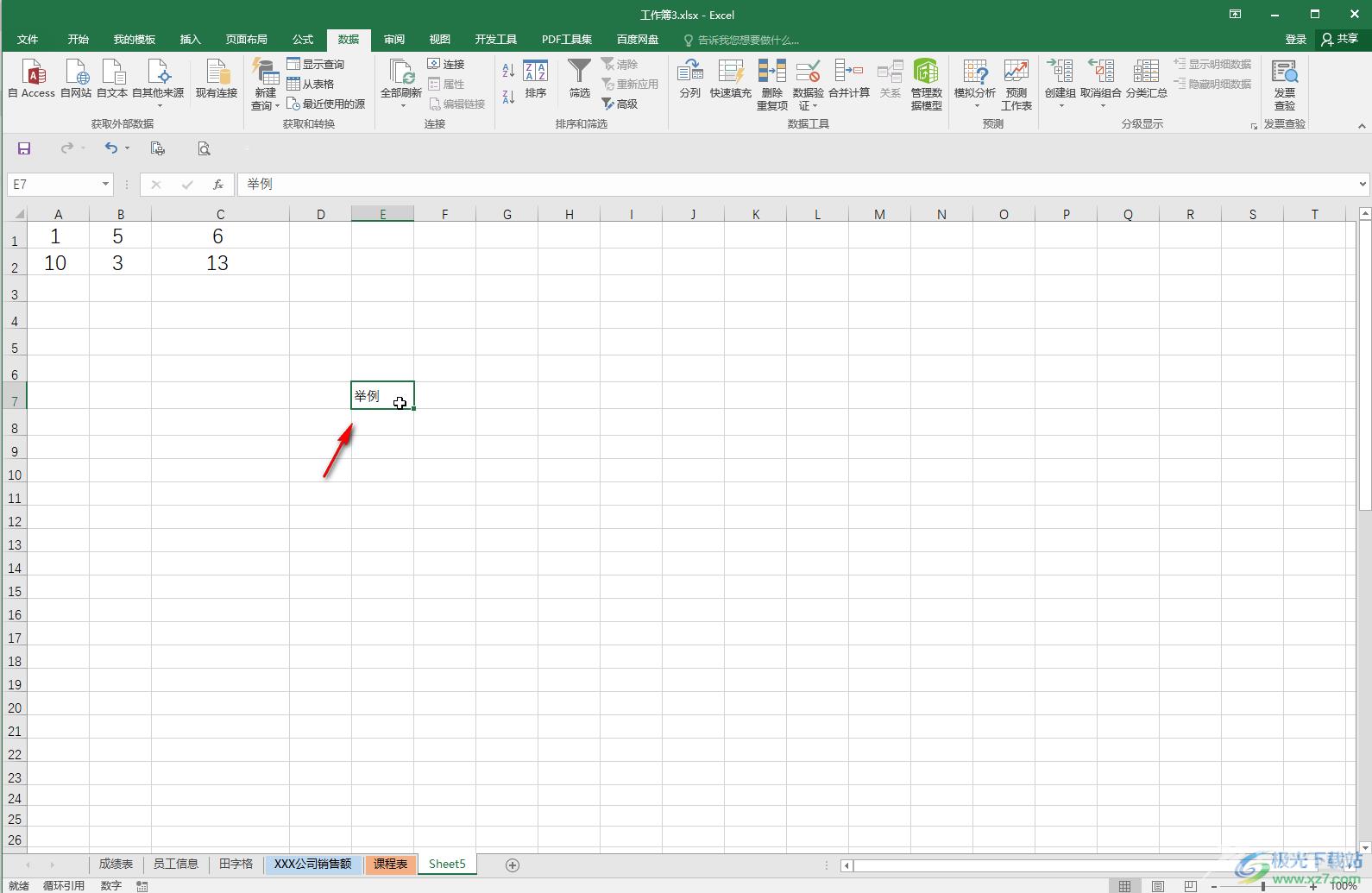The image size is (1372, 893).
Task: Import data from text file
Action: tap(112, 79)
